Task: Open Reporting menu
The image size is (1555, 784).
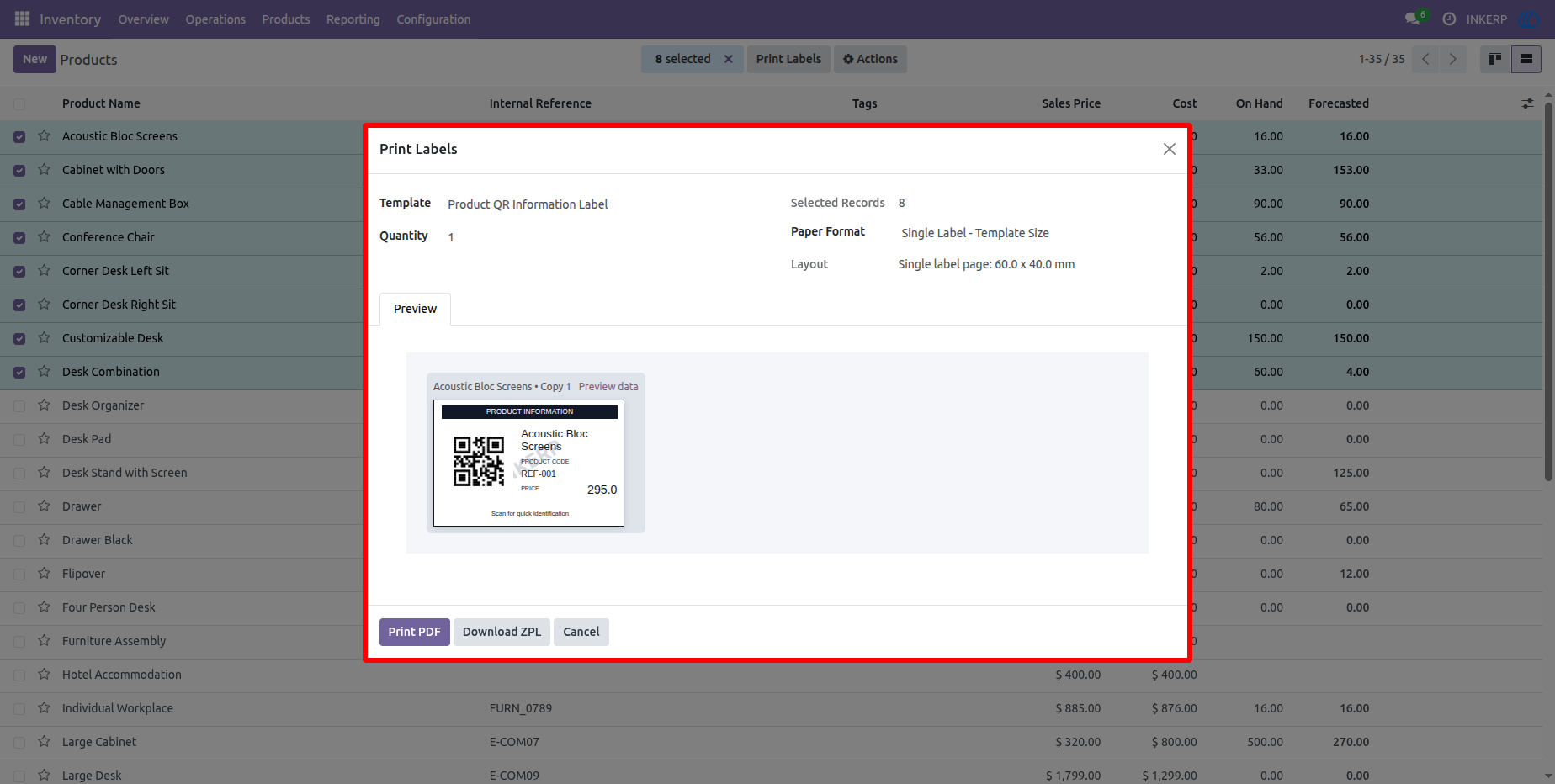Action: [x=353, y=19]
